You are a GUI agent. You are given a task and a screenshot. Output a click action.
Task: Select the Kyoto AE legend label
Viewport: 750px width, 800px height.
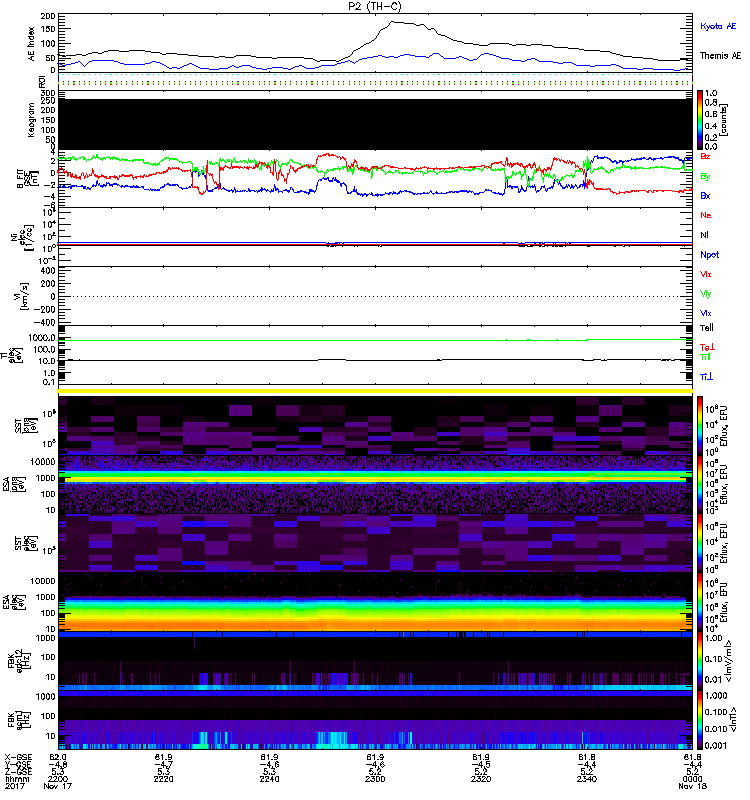click(718, 26)
